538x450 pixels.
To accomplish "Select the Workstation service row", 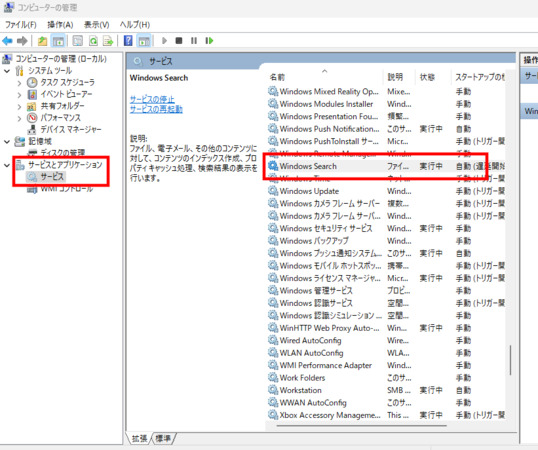I will point(386,390).
